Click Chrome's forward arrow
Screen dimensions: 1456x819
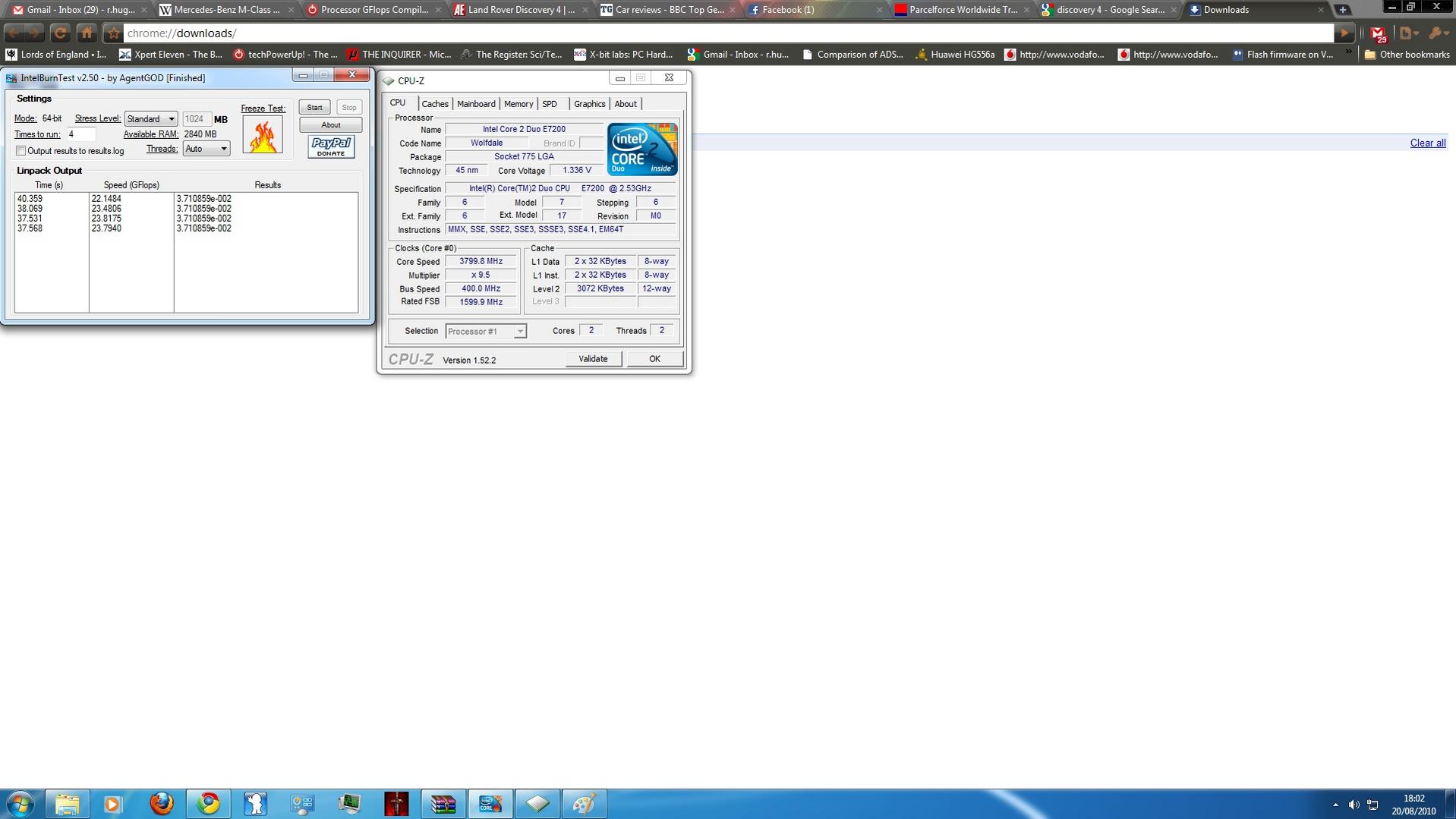click(36, 33)
